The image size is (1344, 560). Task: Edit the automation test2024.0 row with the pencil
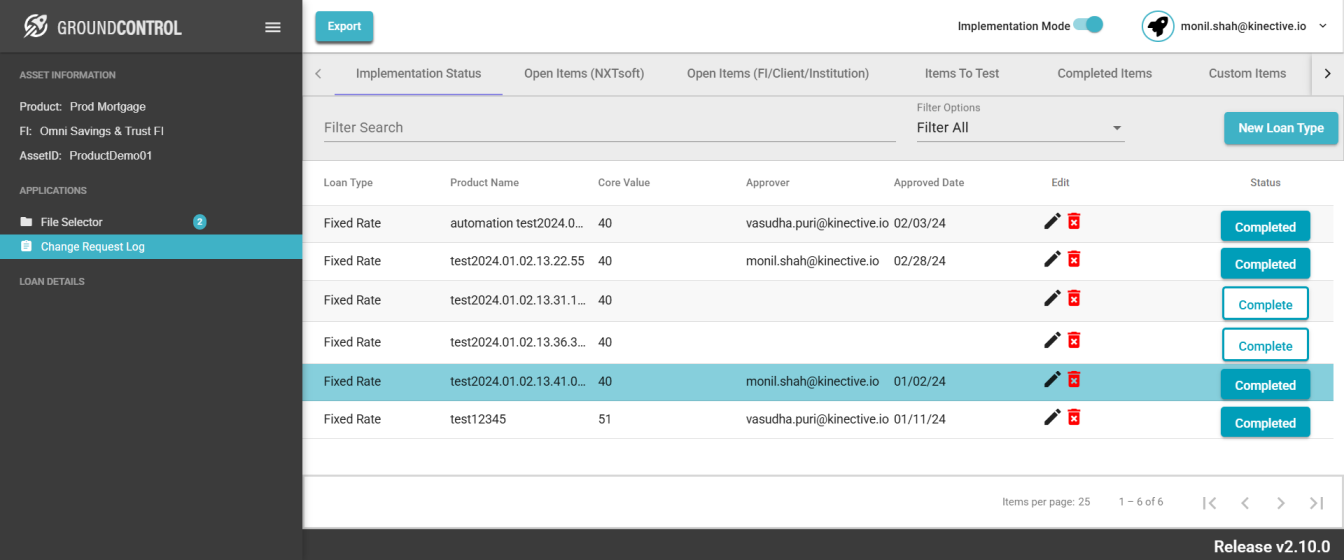(x=1052, y=222)
